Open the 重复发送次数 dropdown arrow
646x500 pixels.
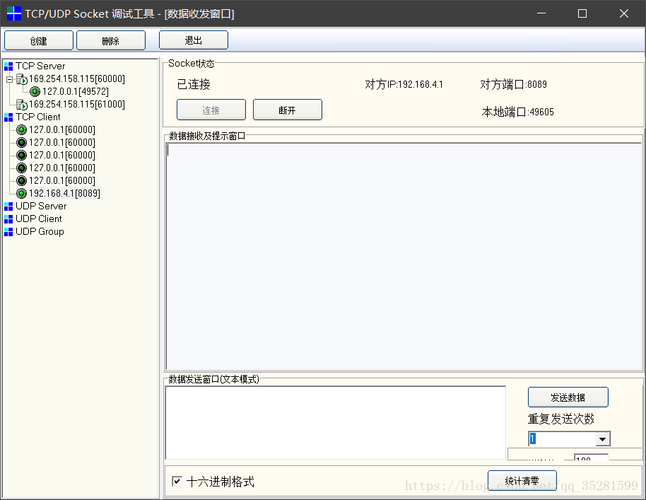[603, 439]
